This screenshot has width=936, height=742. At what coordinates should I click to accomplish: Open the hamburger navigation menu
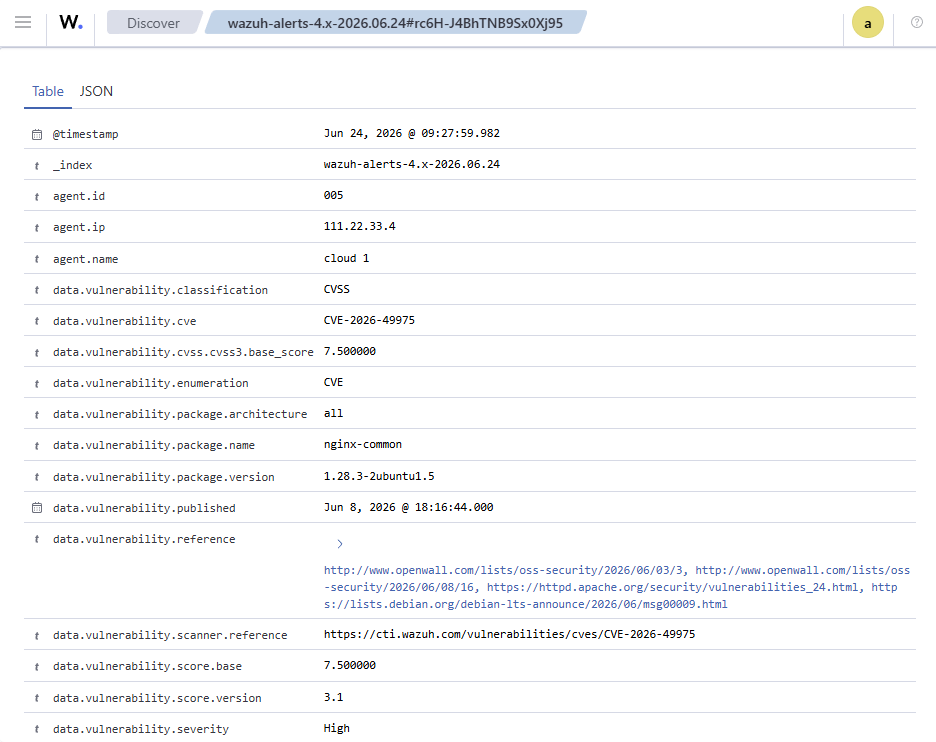tap(23, 23)
